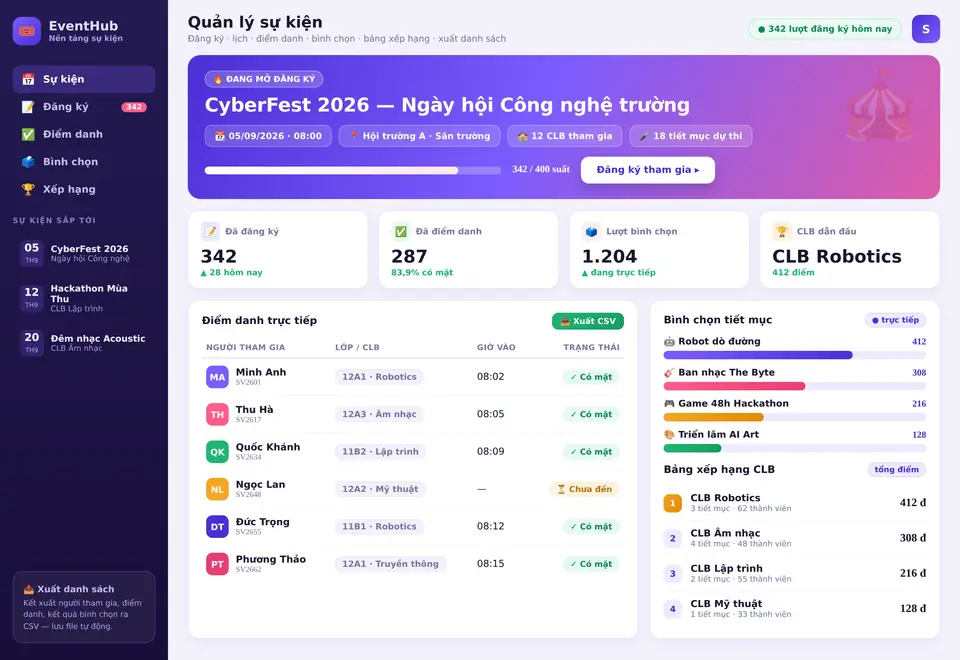Click the trophy icon beside Xếp hạng

point(28,189)
